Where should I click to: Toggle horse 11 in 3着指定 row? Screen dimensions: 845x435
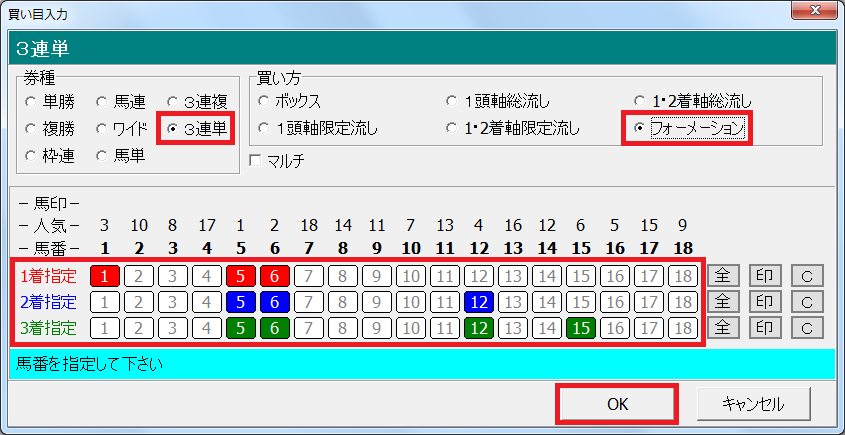pos(445,328)
